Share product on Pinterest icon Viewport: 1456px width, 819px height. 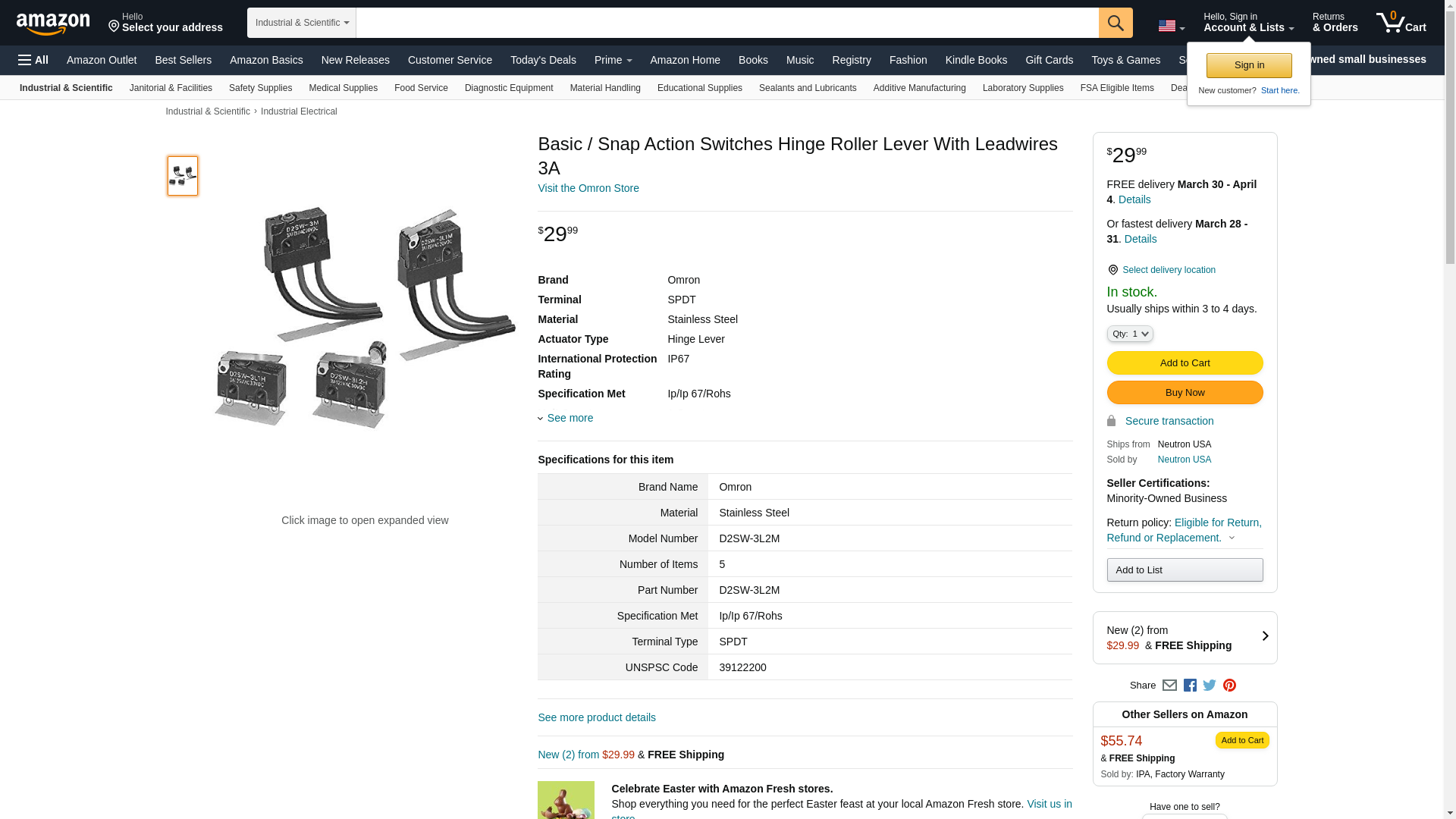pyautogui.click(x=1229, y=686)
